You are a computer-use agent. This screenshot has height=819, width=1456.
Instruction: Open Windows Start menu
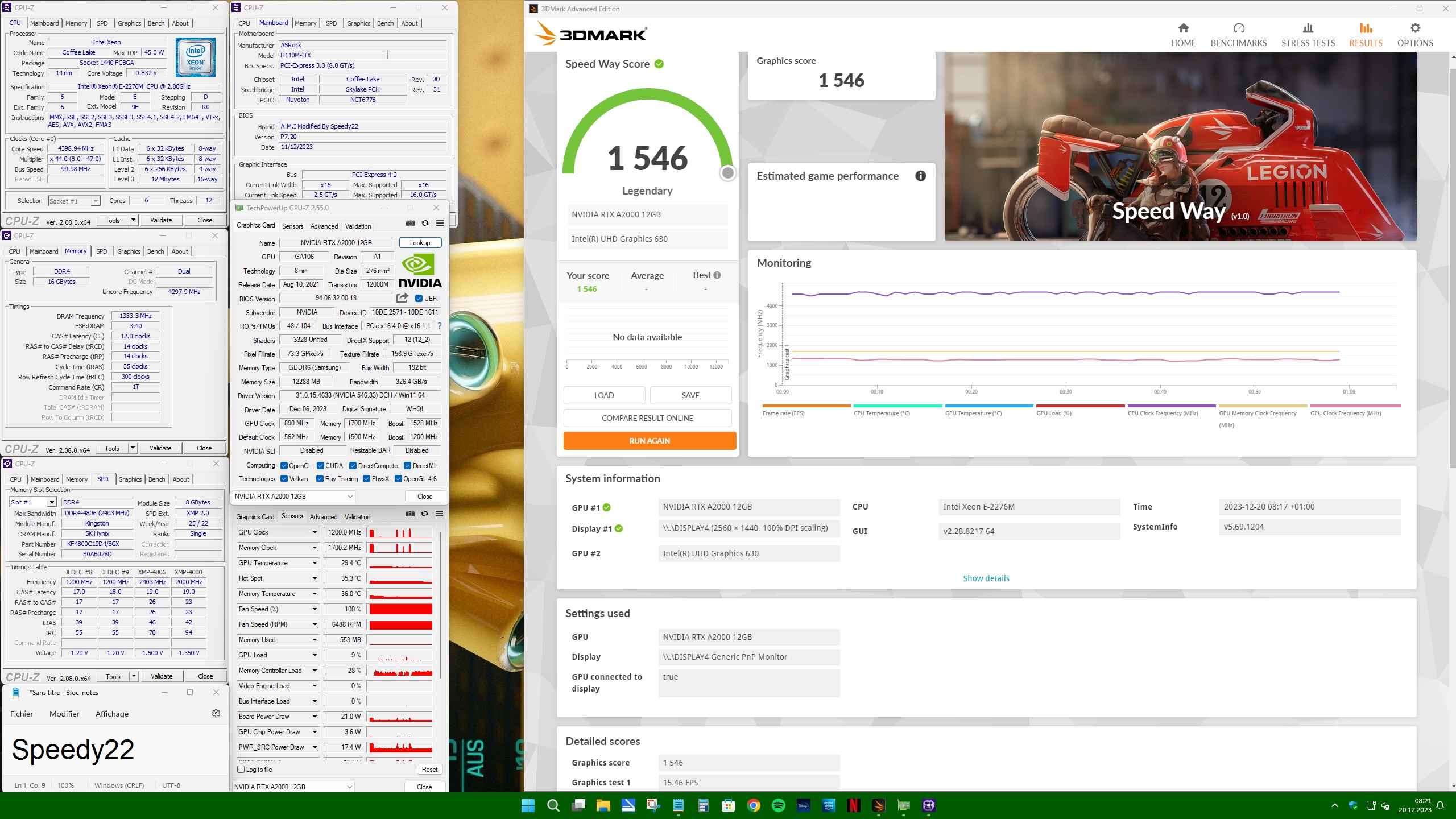click(528, 805)
